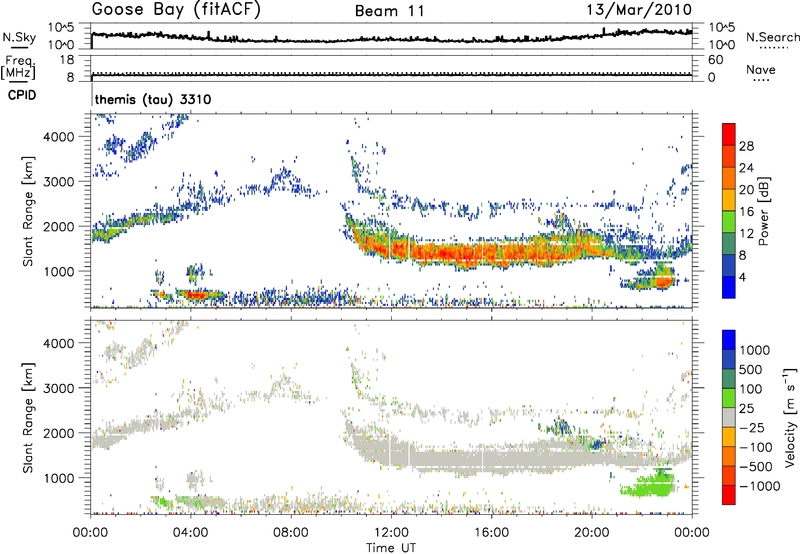Click the "Freq. [MHz]" axis label
The image size is (800, 554).
pos(18,67)
